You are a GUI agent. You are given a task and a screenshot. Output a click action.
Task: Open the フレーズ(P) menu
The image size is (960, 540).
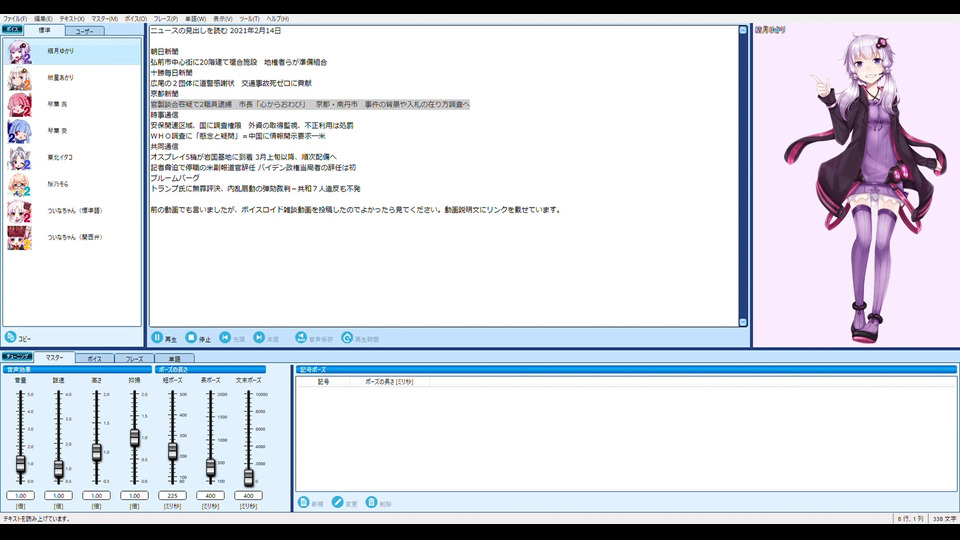(x=166, y=19)
